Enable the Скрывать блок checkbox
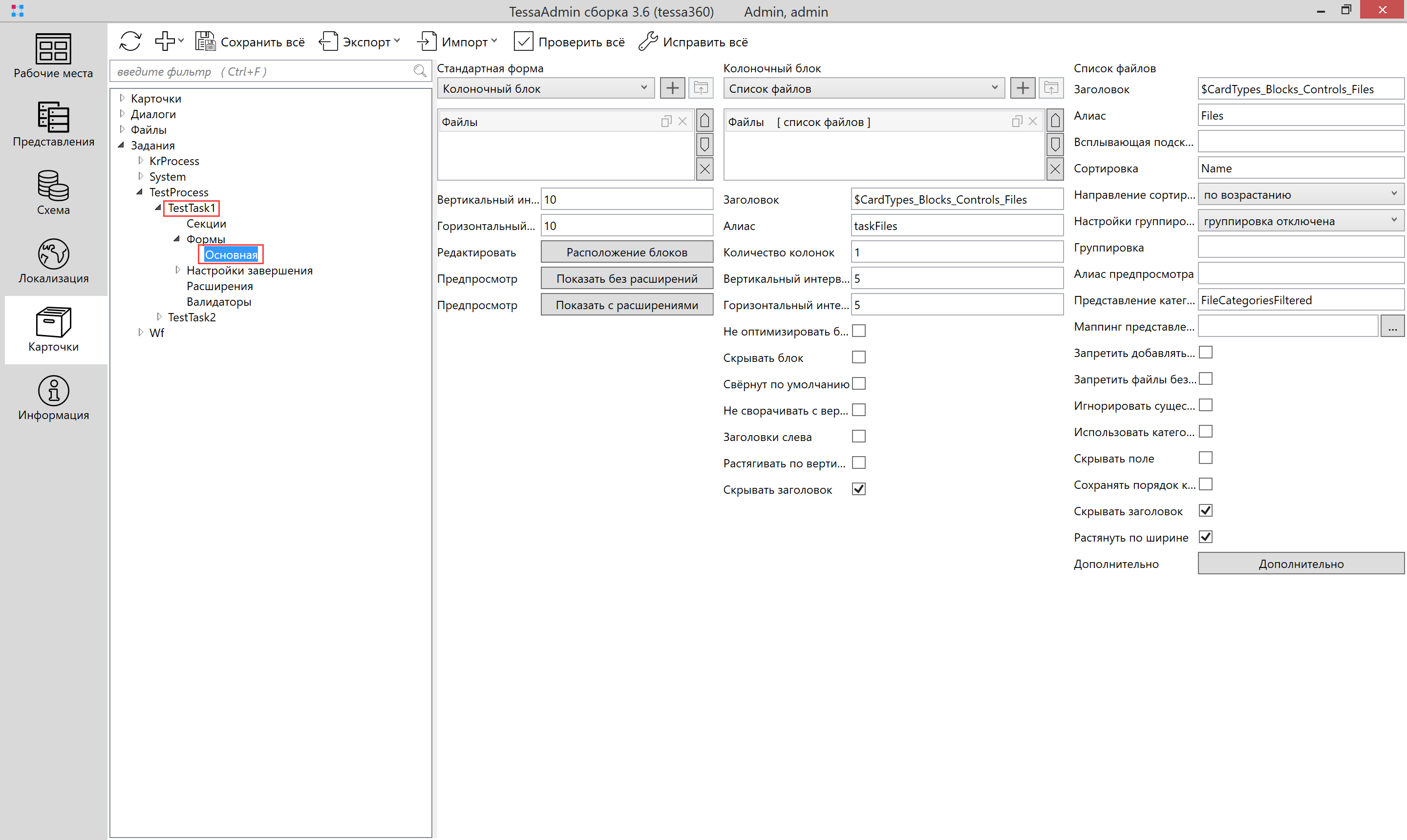1407x840 pixels. tap(858, 357)
